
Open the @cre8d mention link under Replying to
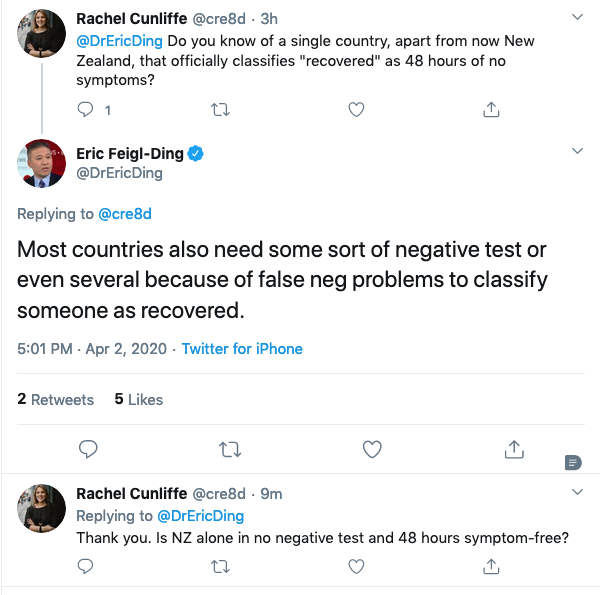tap(124, 214)
